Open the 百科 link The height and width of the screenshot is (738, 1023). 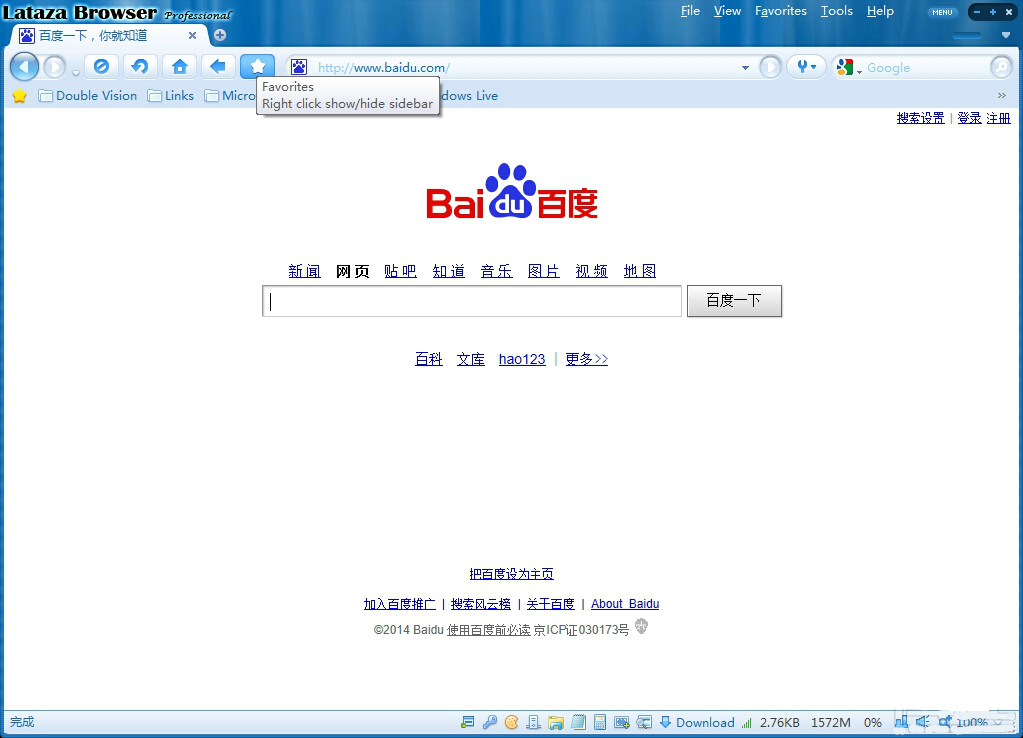429,359
